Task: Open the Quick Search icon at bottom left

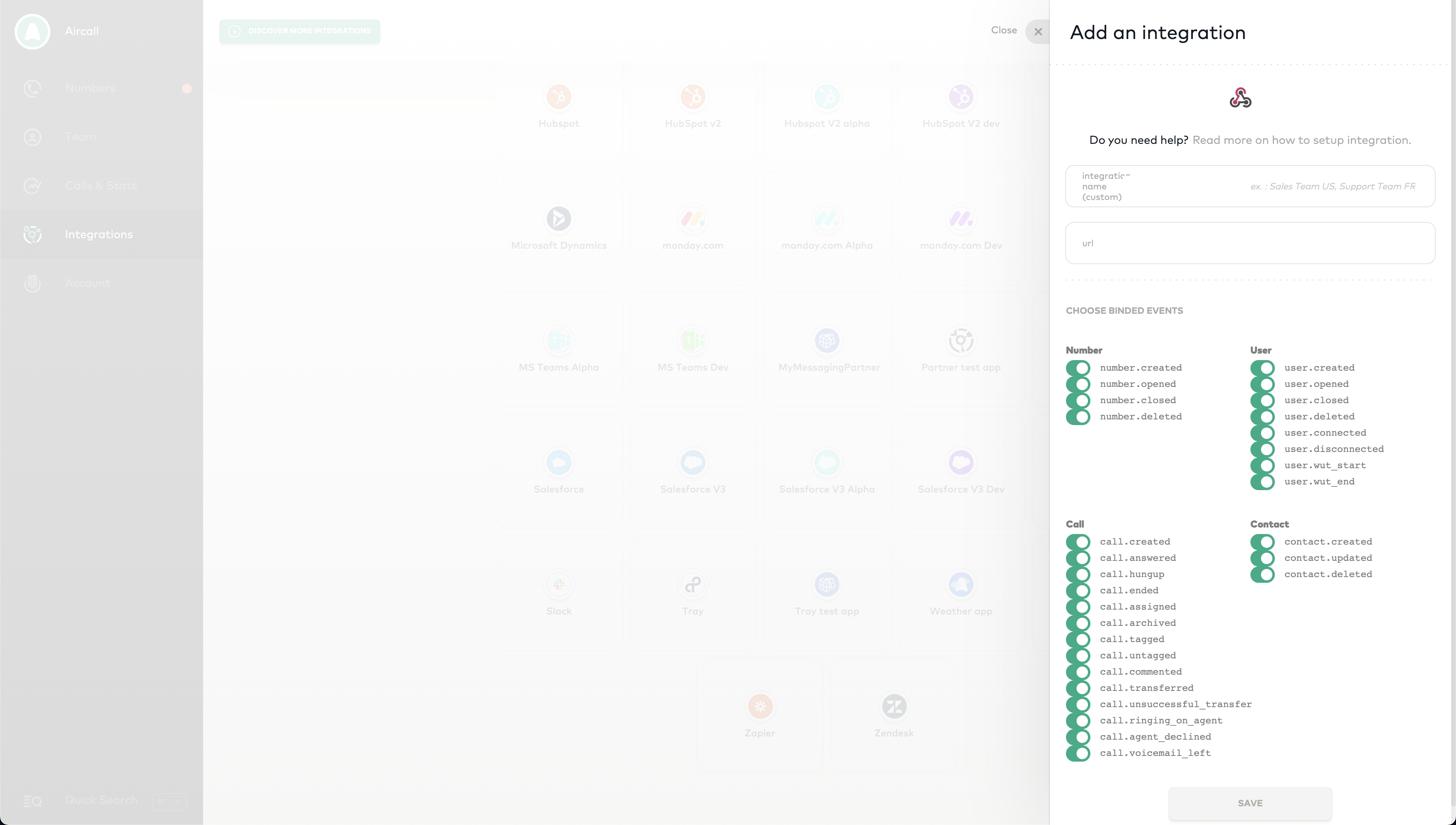Action: [32, 801]
